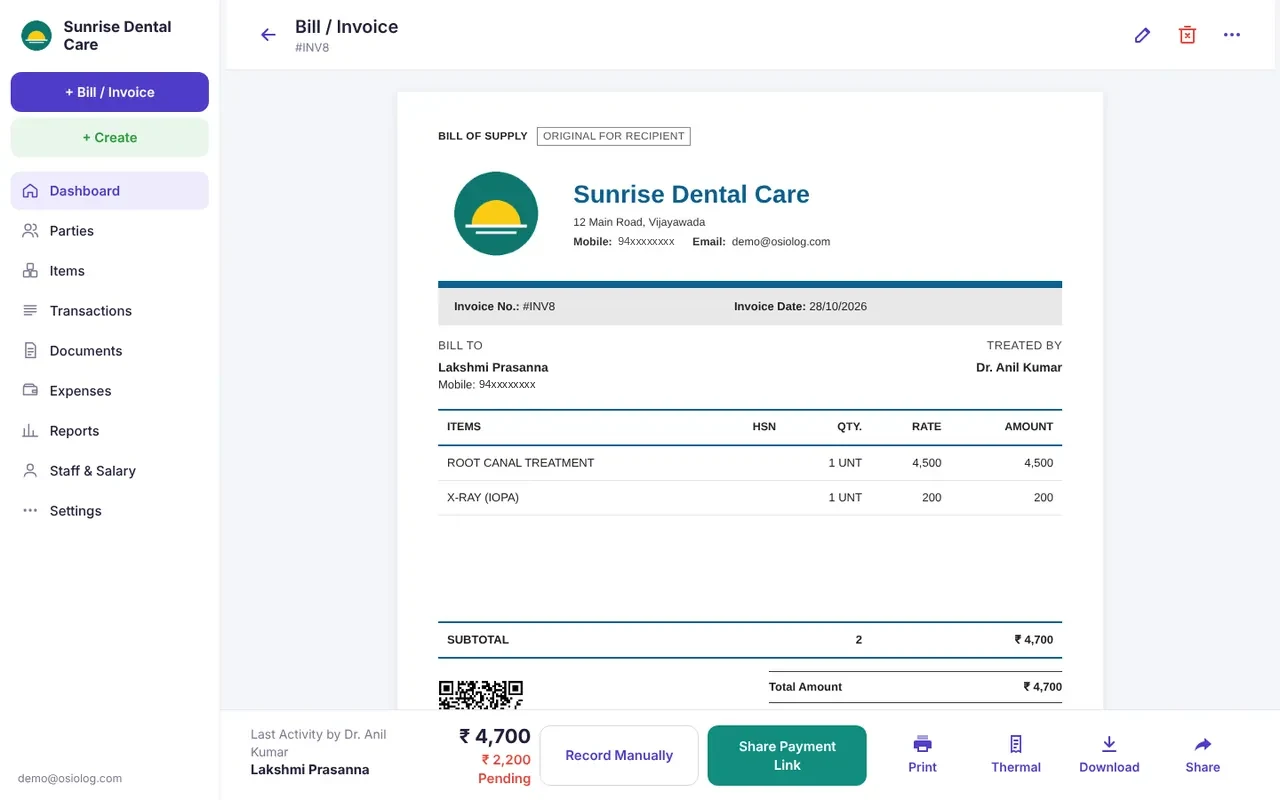Viewport: 1280px width, 800px height.
Task: Choose Thermal print option
Action: coord(1016,755)
